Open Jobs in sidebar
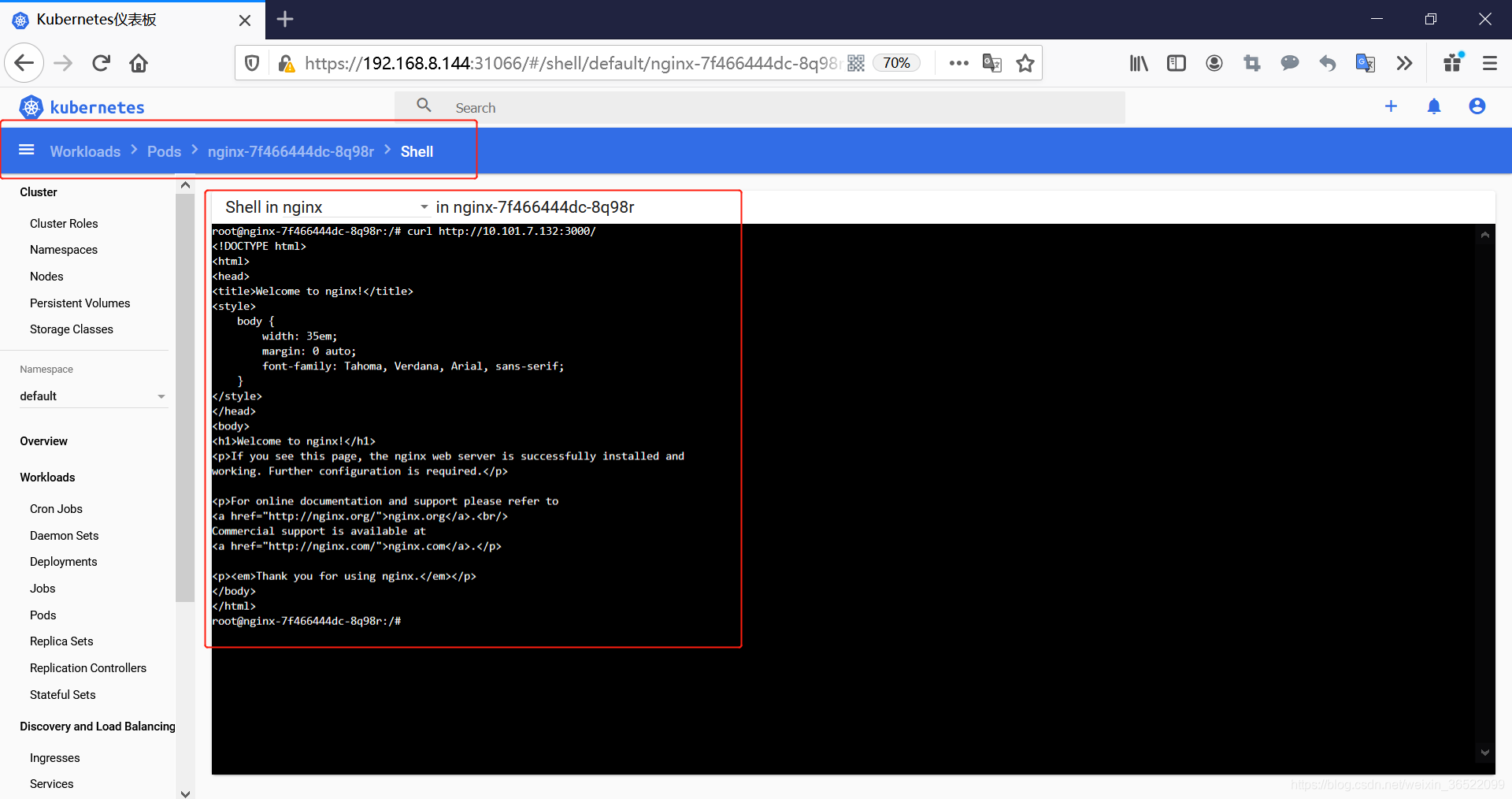This screenshot has height=799, width=1512. pyautogui.click(x=43, y=589)
